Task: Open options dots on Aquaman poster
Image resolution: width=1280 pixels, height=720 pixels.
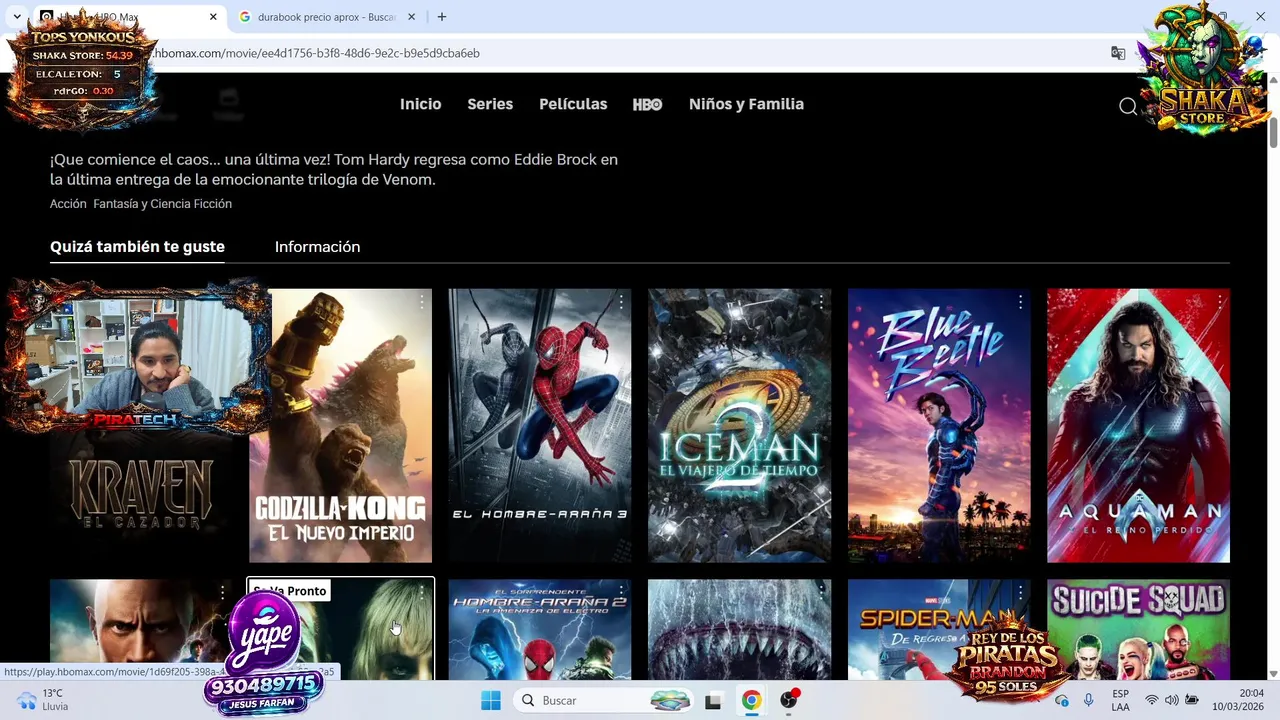Action: pyautogui.click(x=1220, y=301)
